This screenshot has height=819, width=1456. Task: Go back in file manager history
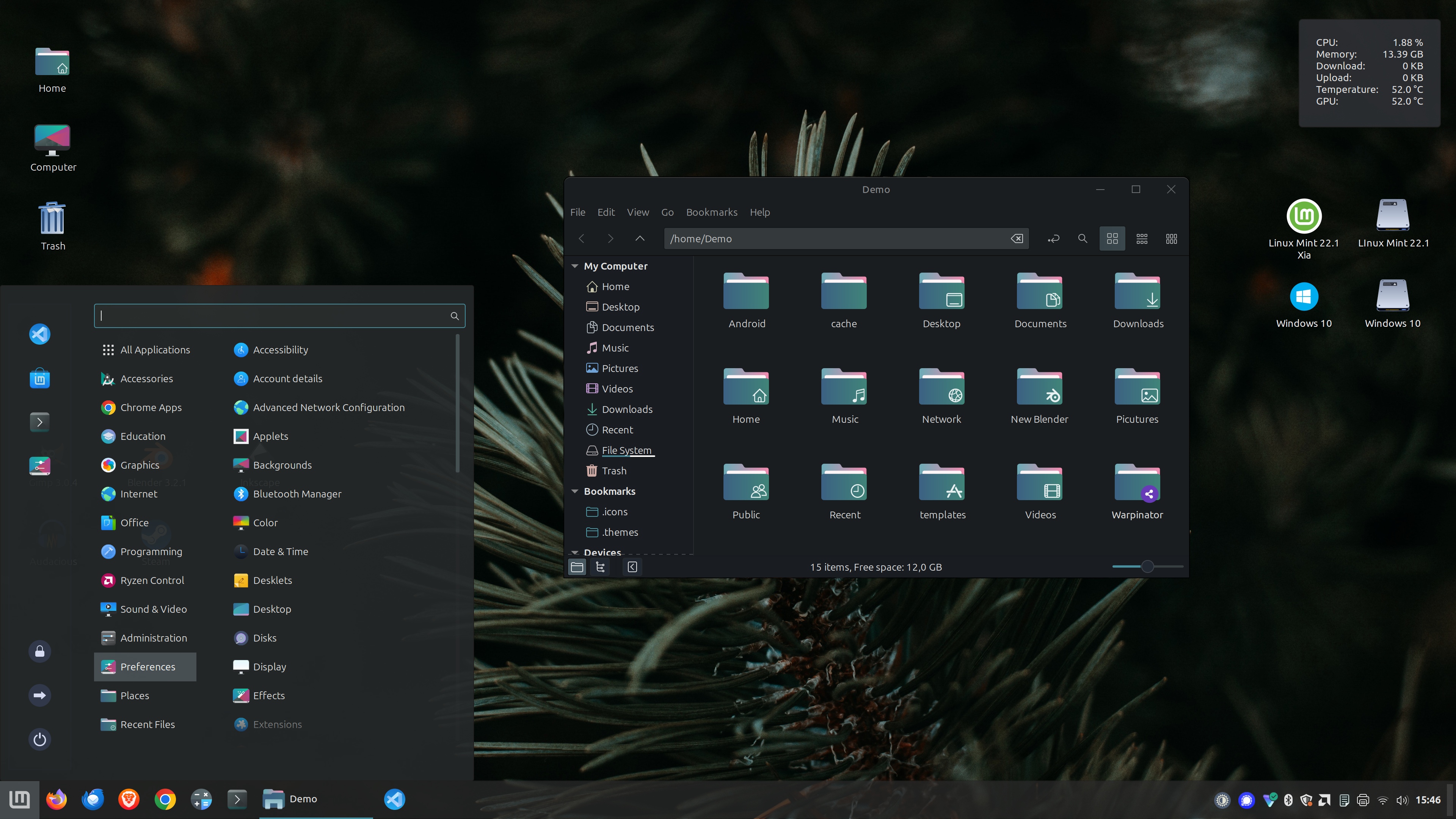(582, 238)
